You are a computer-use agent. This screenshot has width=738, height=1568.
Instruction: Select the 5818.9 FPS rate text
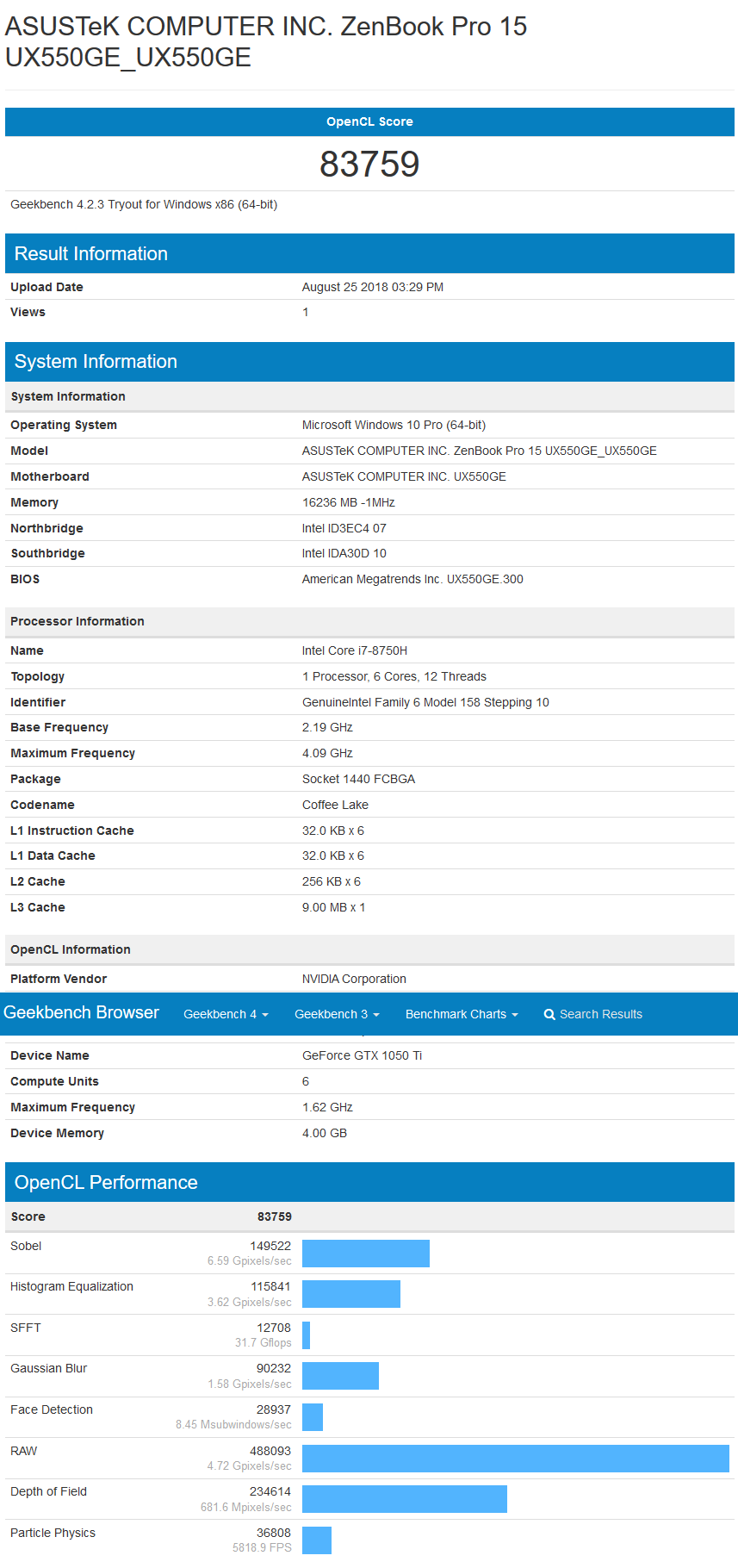262,1547
